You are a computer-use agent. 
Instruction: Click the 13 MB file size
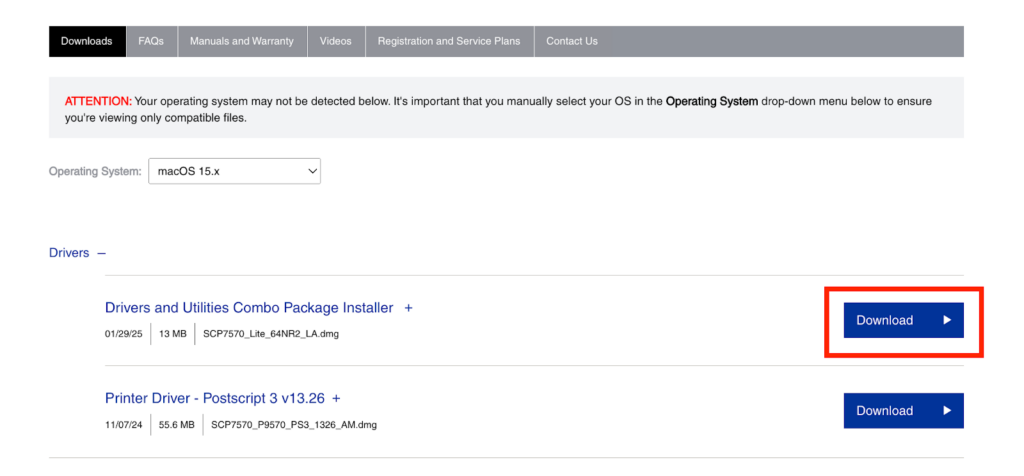172,334
